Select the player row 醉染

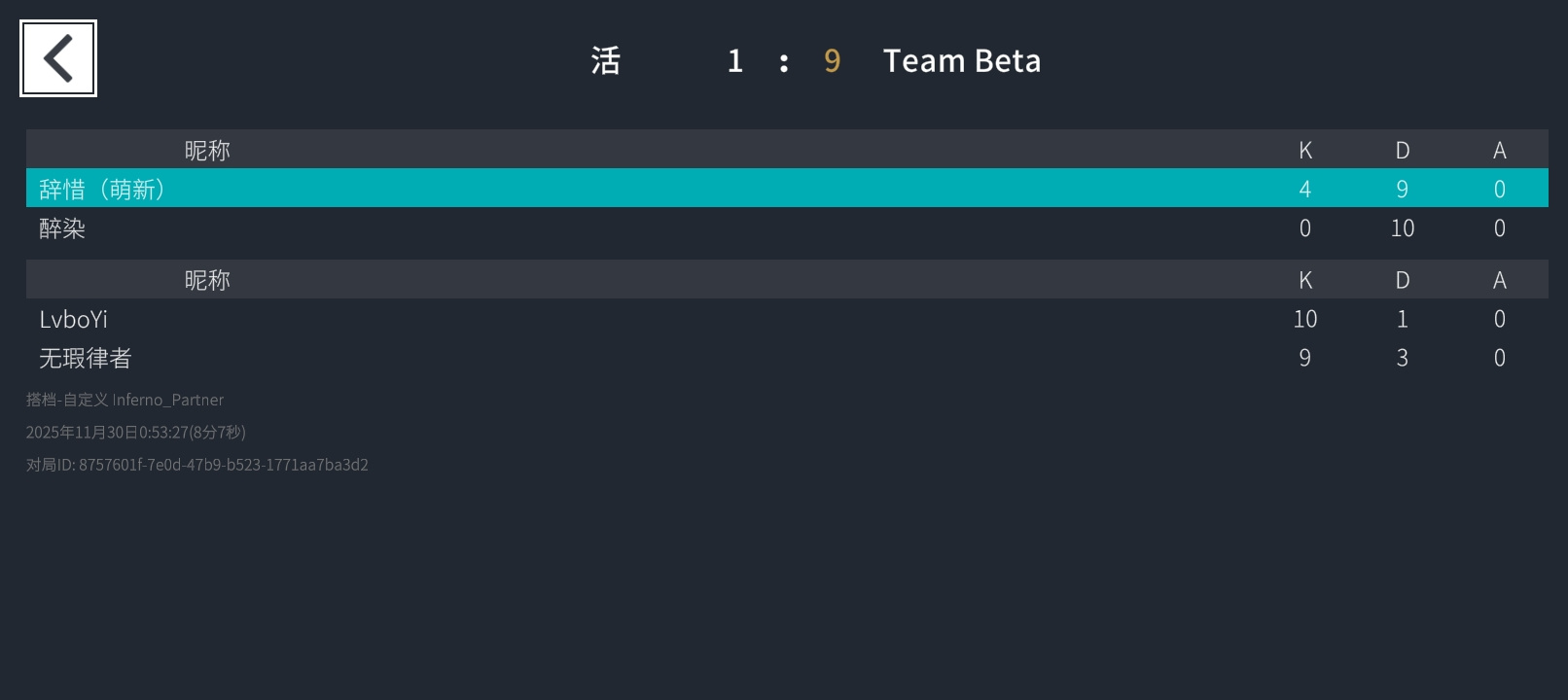[787, 227]
